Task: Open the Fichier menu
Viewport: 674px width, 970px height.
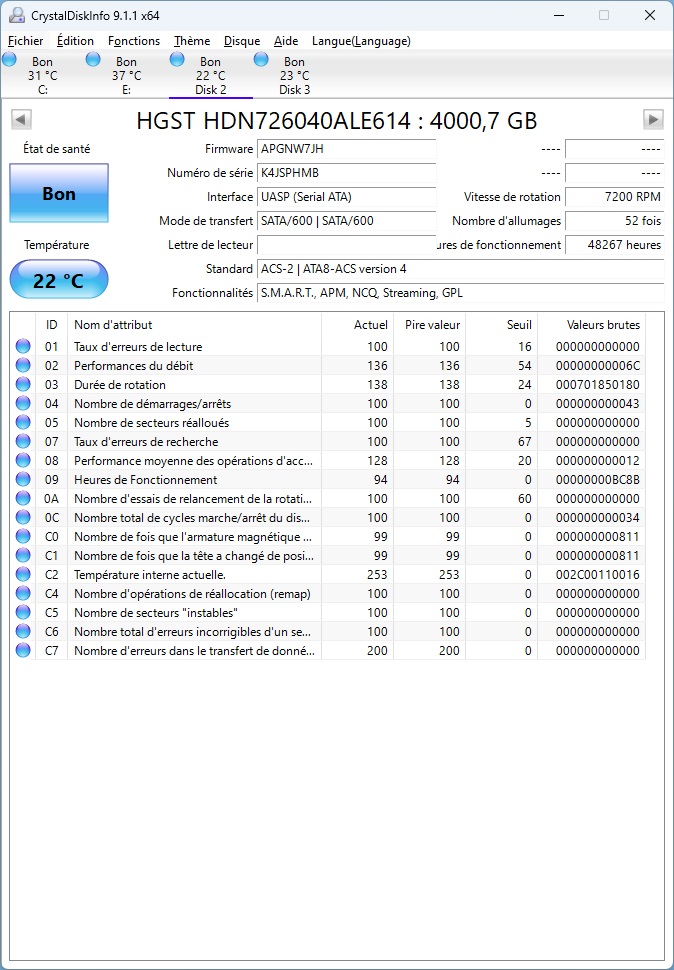Action: [x=26, y=41]
